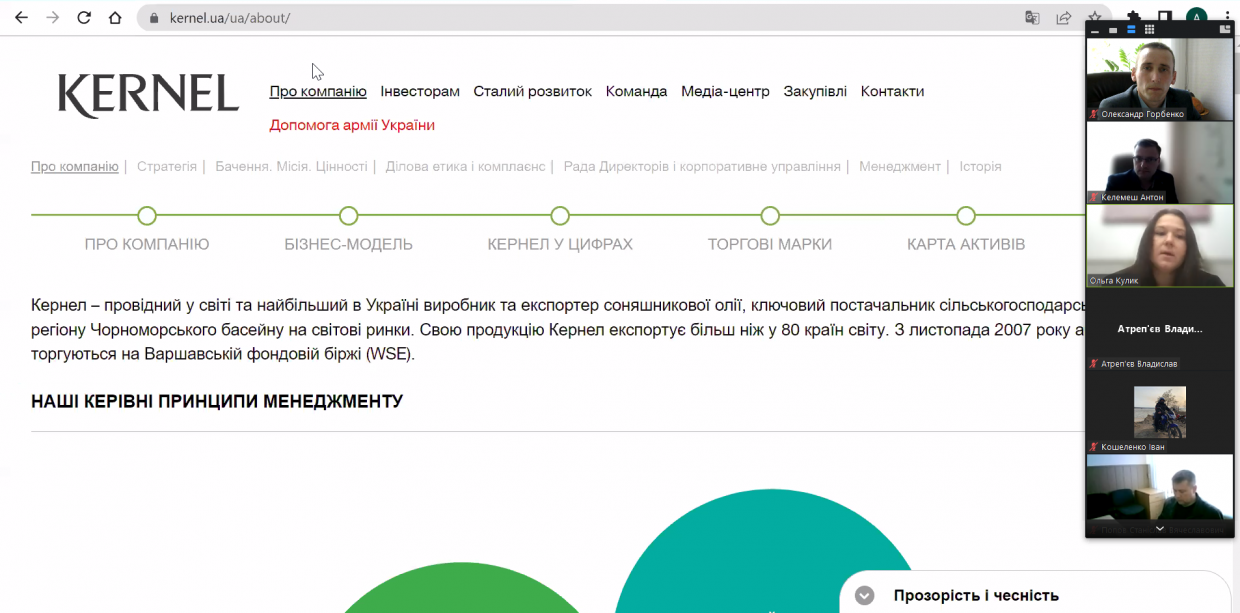Open the Chrome three-dot menu

tap(1227, 17)
